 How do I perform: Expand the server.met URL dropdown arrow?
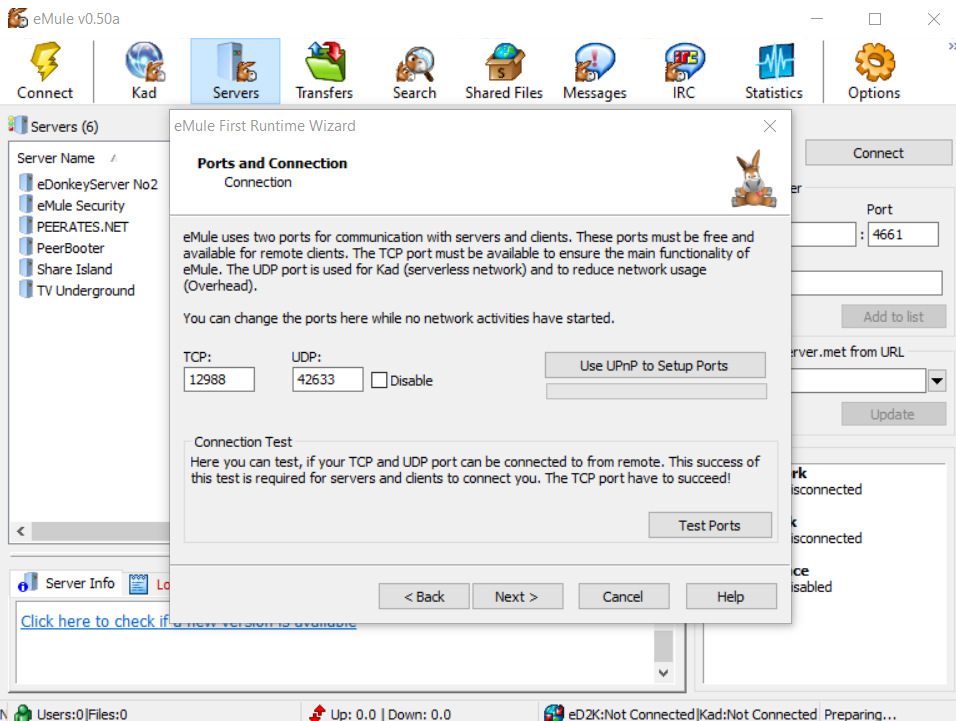click(x=937, y=380)
